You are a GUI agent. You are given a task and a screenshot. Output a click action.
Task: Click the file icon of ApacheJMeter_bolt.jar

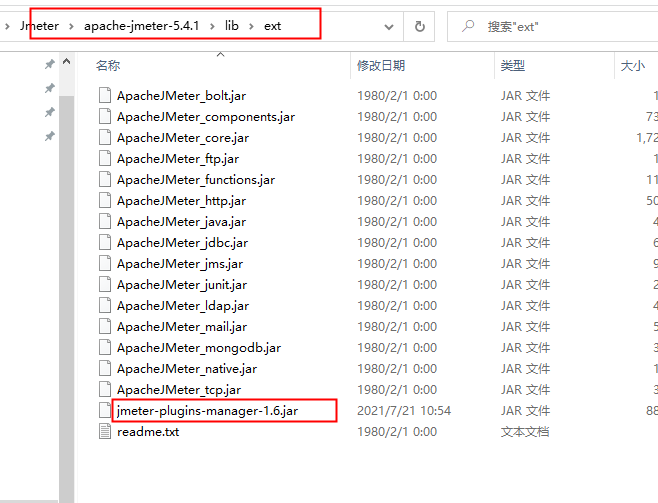[105, 96]
